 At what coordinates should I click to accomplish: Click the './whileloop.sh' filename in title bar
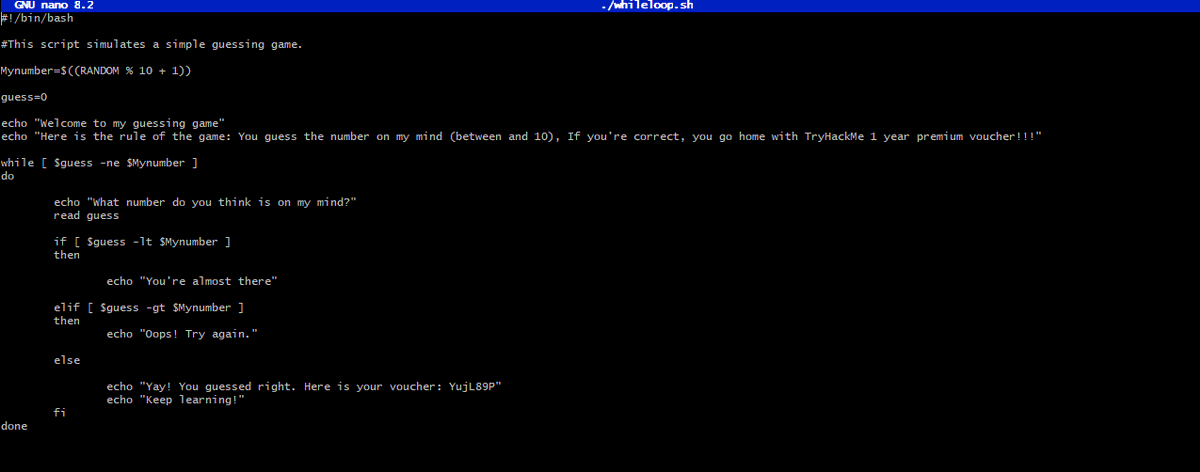click(x=647, y=5)
